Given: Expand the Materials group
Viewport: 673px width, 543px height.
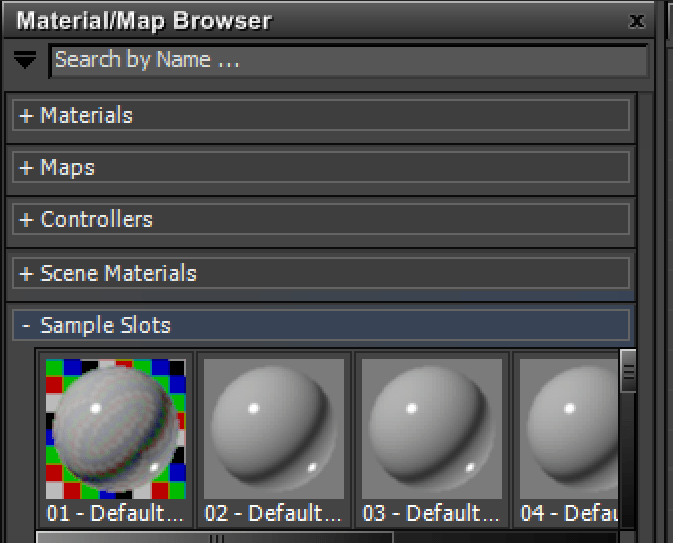Looking at the screenshot, I should pos(321,115).
